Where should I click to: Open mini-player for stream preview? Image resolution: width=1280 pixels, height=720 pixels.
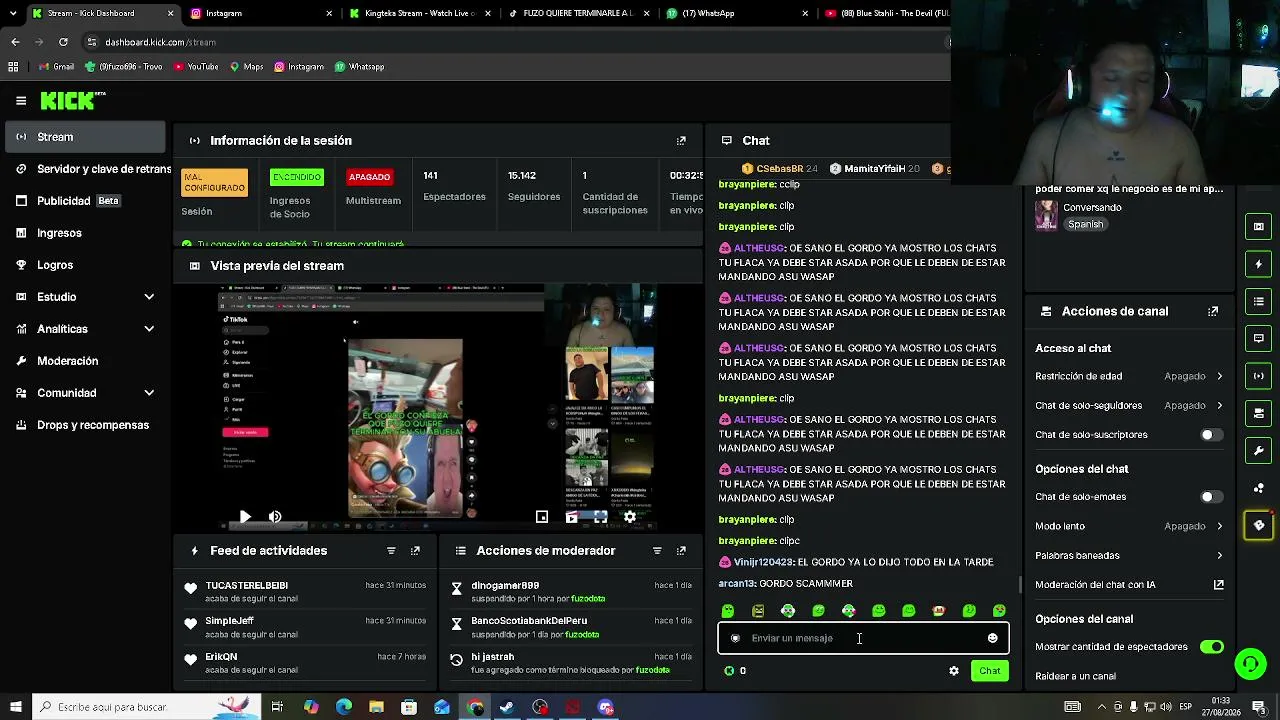[542, 517]
